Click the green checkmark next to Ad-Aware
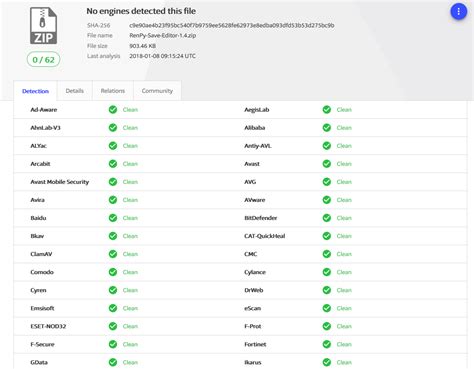Image resolution: width=474 pixels, height=369 pixels. (x=113, y=110)
